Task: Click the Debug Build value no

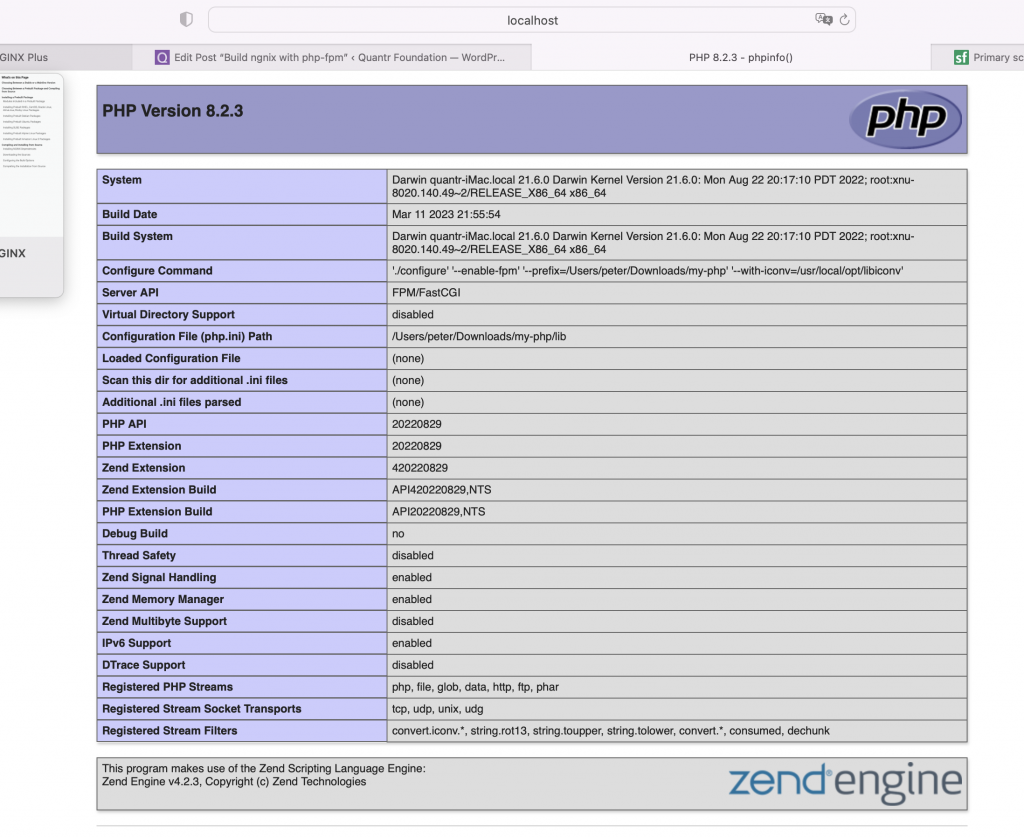Action: tap(398, 533)
